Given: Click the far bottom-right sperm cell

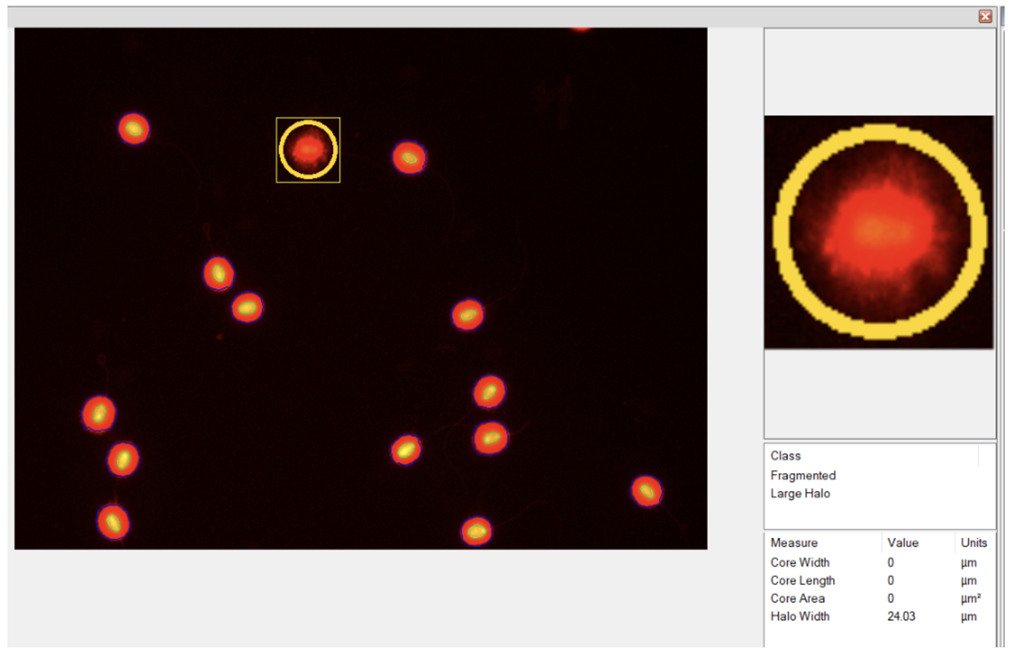Looking at the screenshot, I should (646, 491).
